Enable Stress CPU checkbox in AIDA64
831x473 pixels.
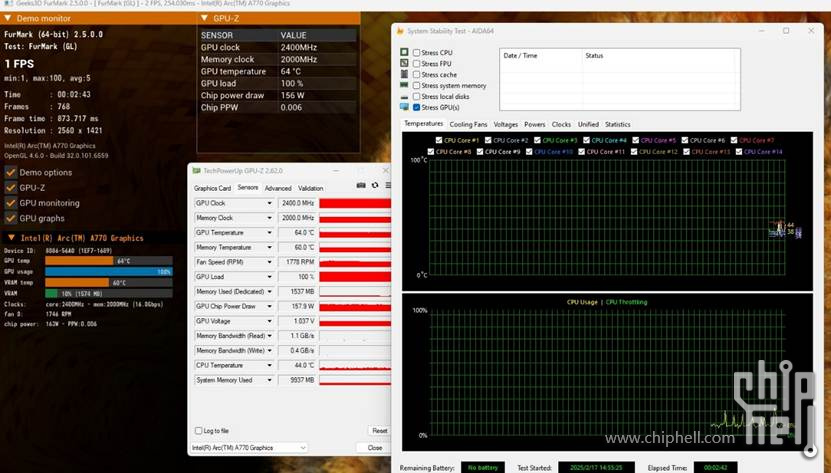coord(417,52)
